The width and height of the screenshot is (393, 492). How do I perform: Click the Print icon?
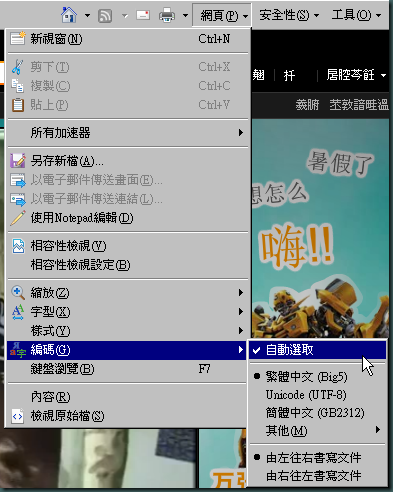click(x=167, y=15)
